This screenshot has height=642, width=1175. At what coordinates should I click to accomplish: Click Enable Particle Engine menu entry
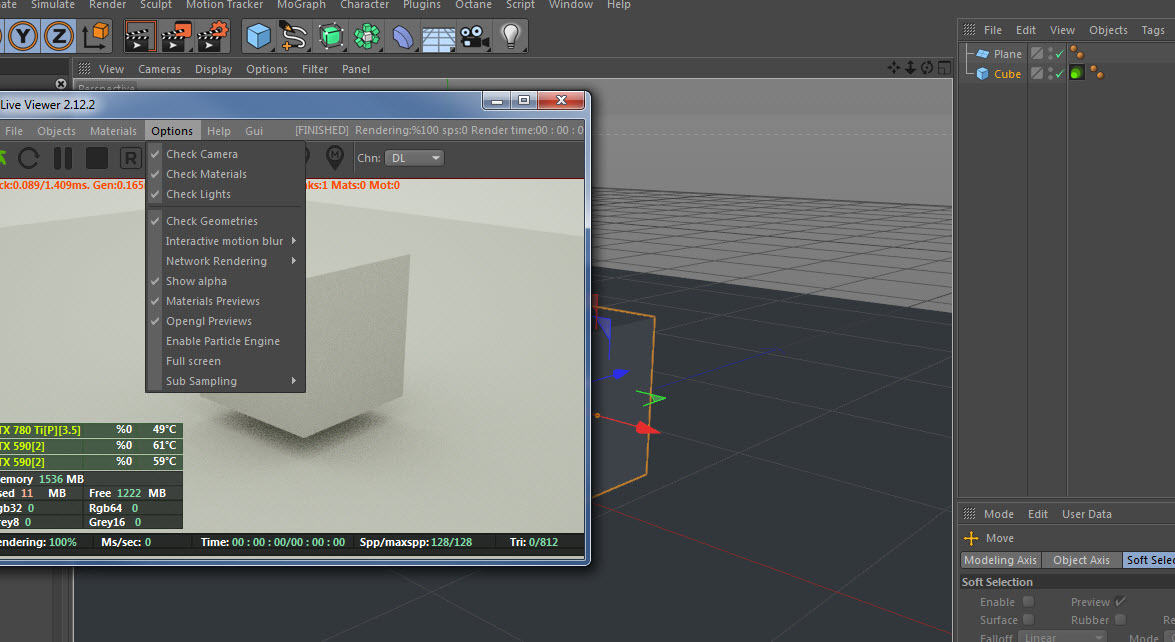pyautogui.click(x=226, y=341)
